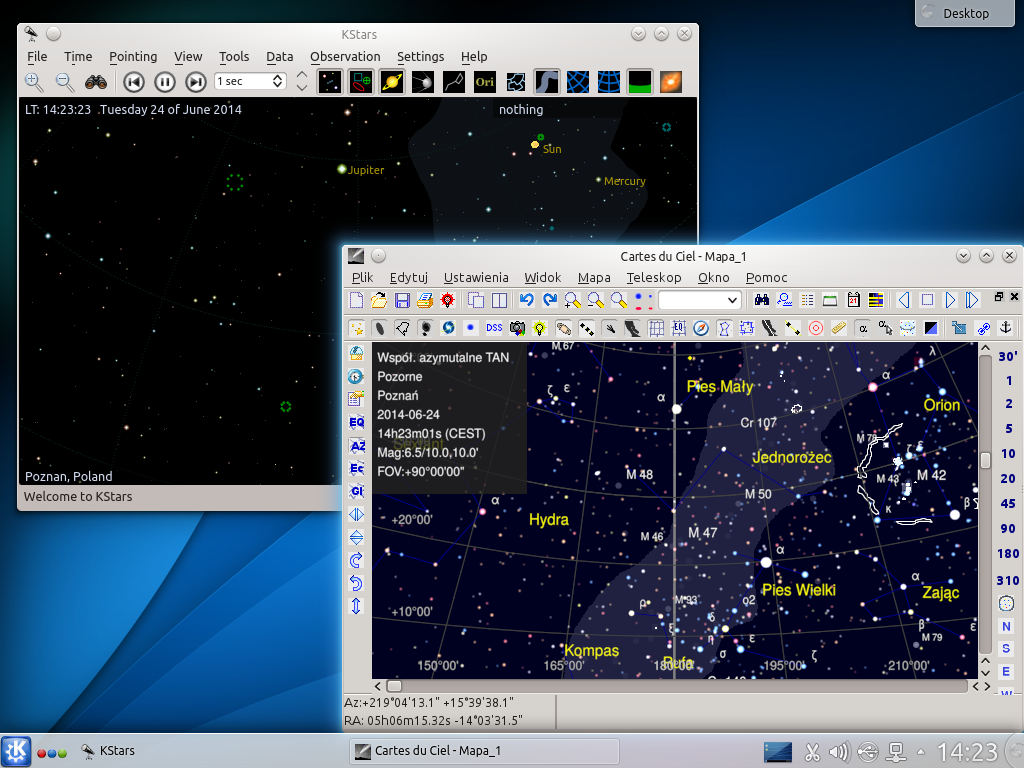This screenshot has height=768, width=1024.
Task: Open the calendar icon in Cartes du Ciel
Action: coord(853,300)
